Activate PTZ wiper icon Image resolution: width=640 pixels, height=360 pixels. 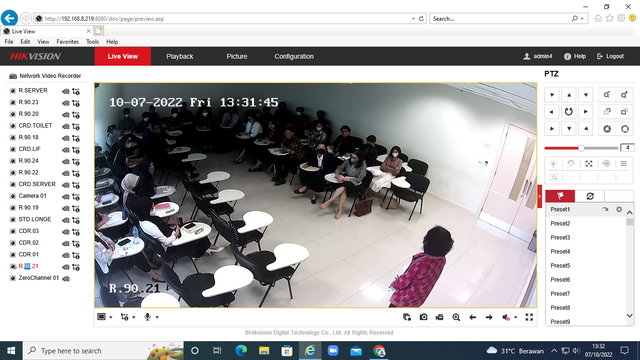571,164
